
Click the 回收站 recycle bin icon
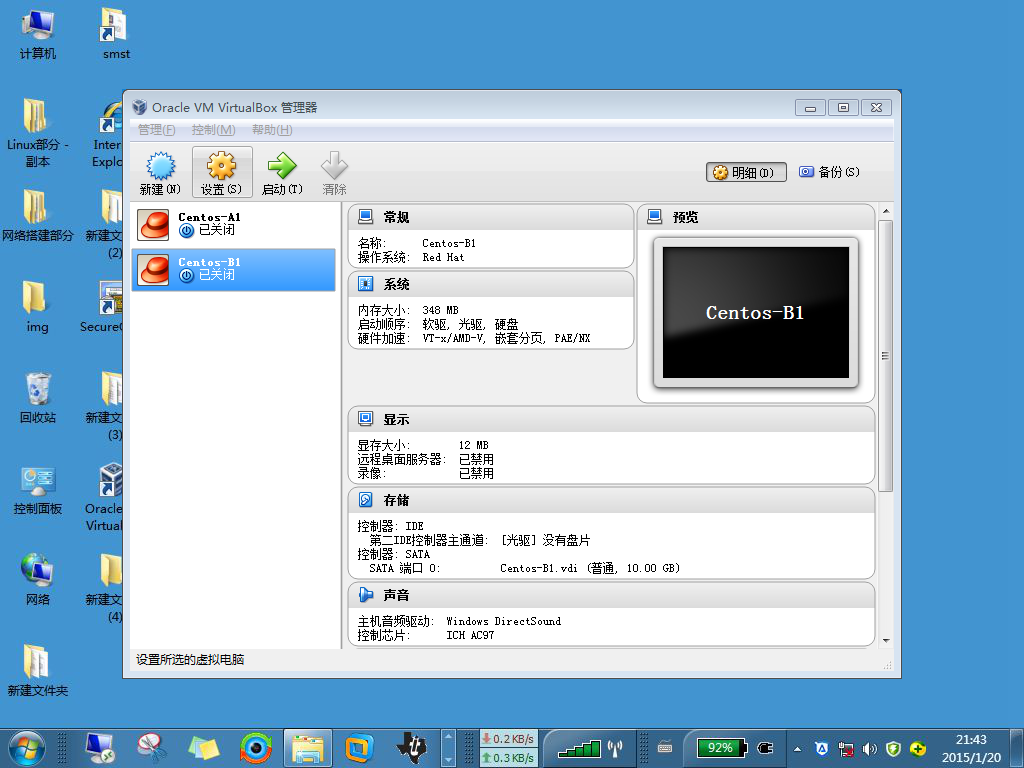tap(37, 398)
